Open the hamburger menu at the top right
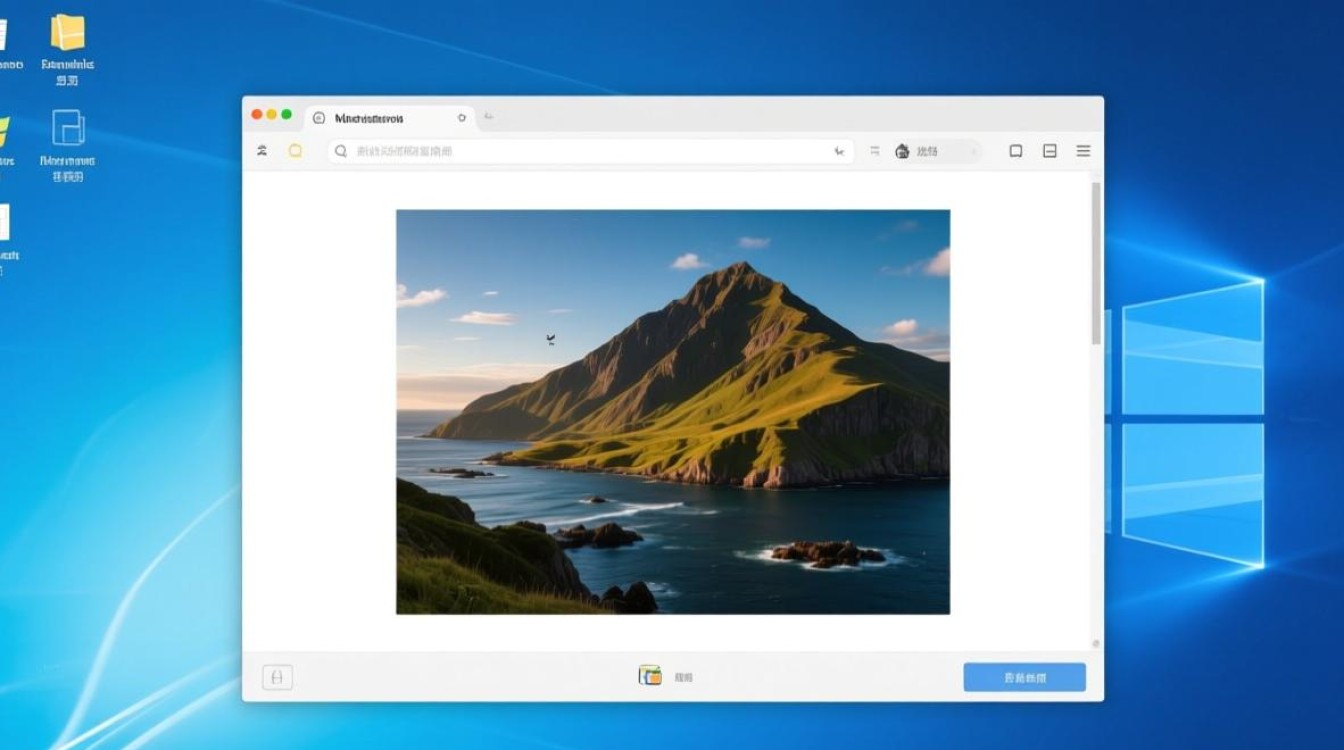 click(x=1083, y=151)
